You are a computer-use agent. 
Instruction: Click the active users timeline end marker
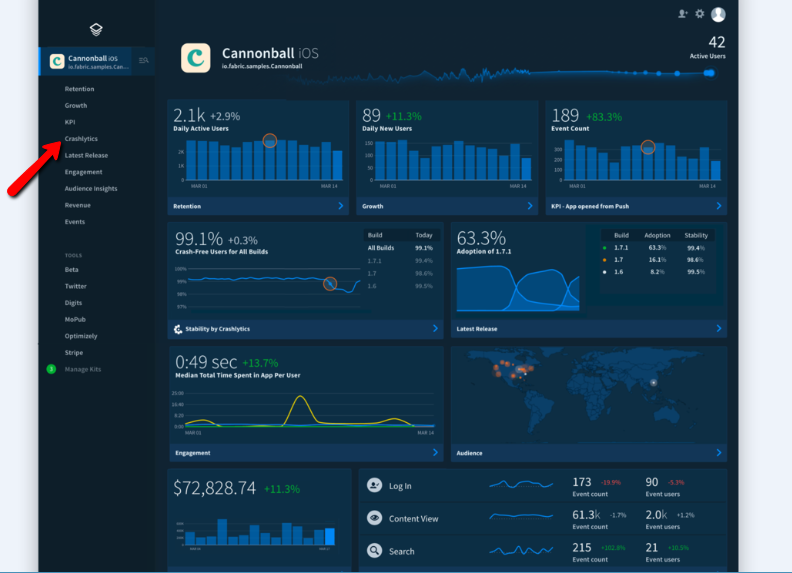(x=709, y=72)
